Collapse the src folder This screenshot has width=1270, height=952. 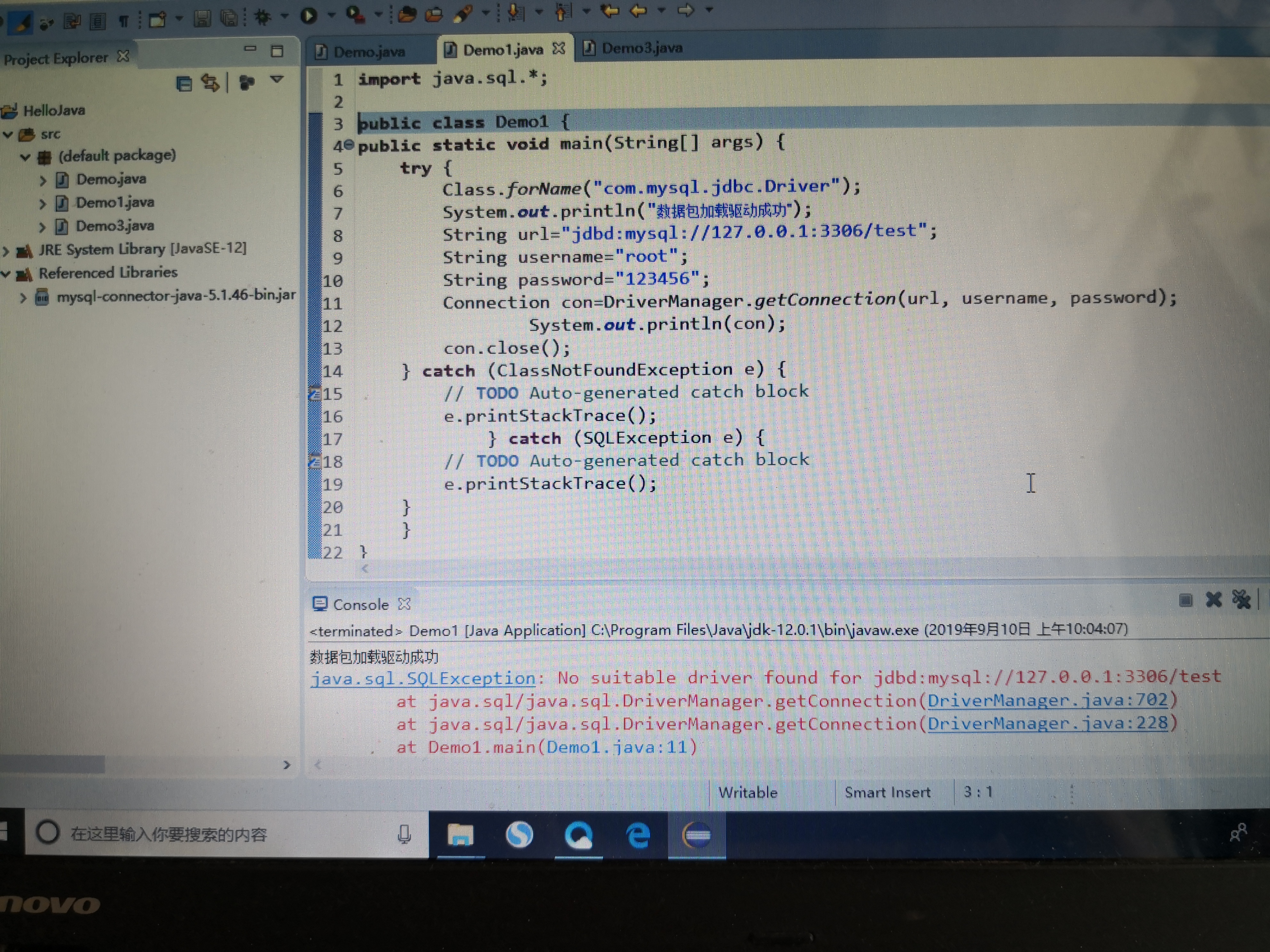click(8, 135)
